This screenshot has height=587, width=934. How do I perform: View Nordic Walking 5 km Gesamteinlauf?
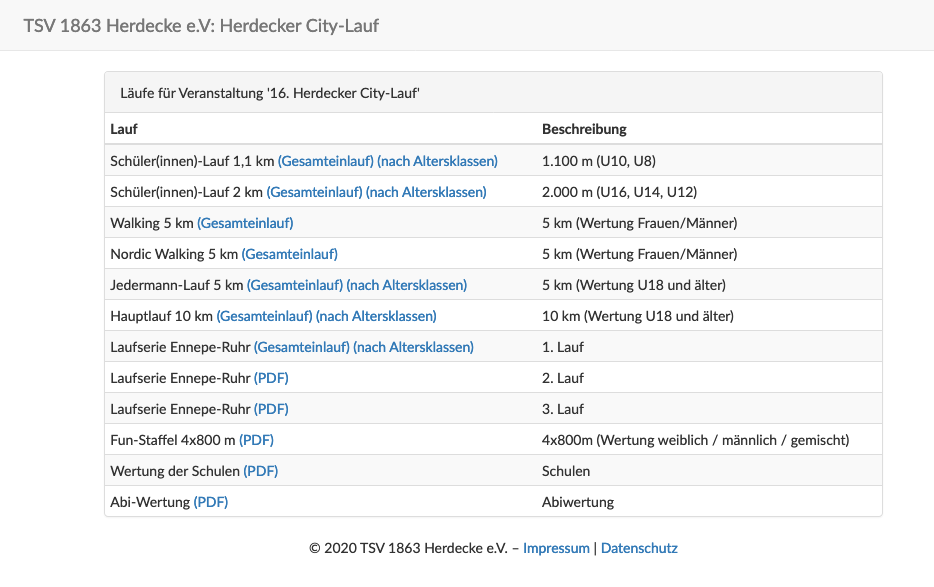click(x=289, y=253)
